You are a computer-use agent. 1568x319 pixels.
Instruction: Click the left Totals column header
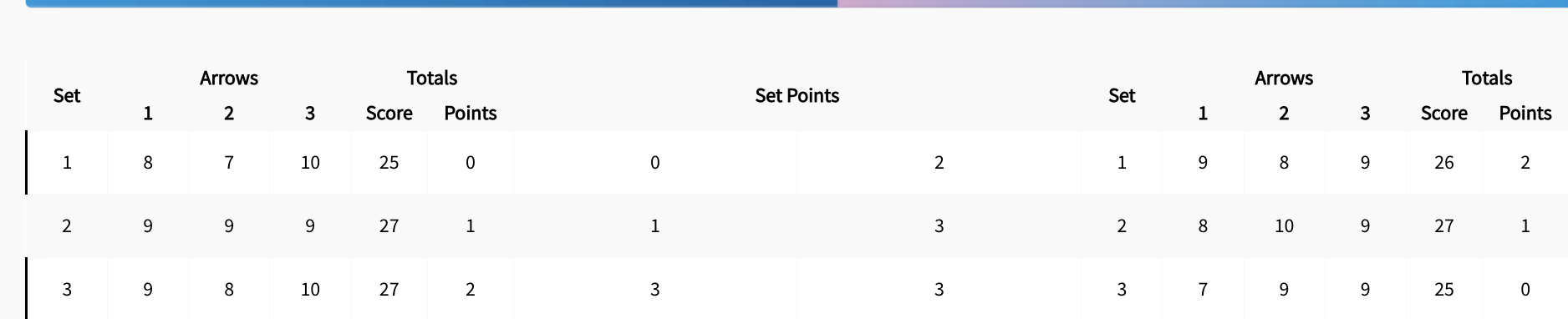click(432, 78)
